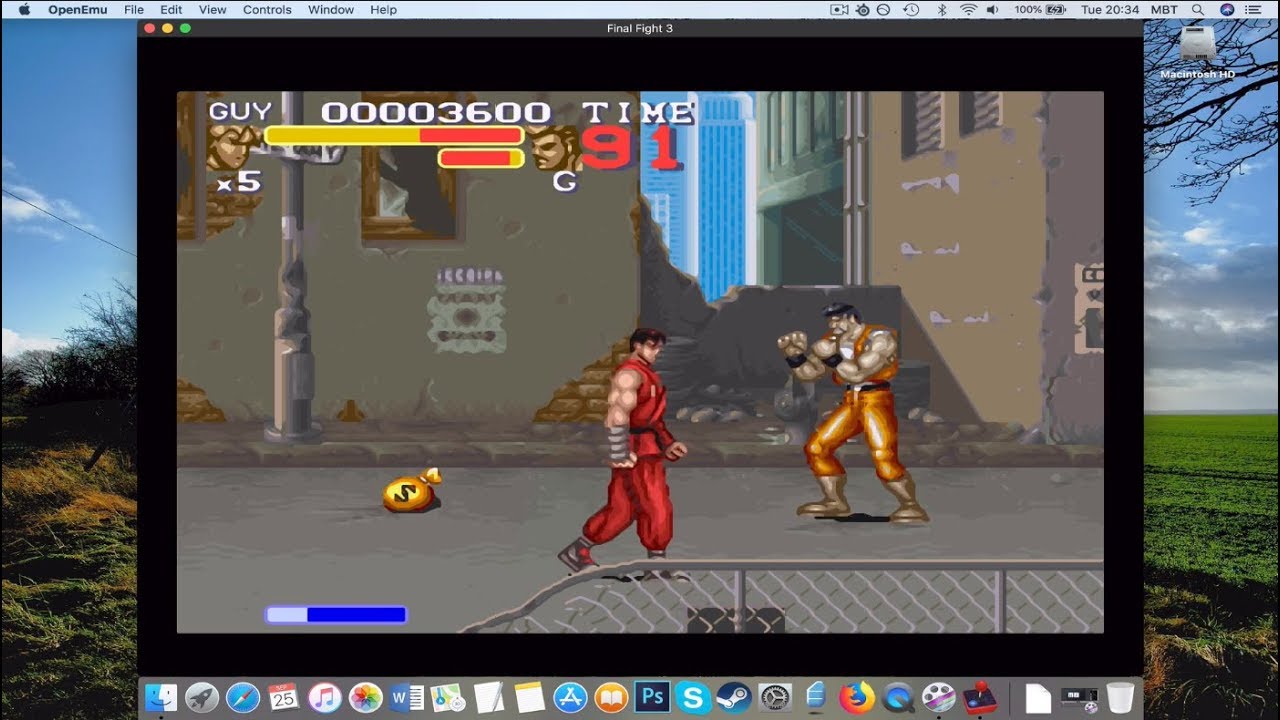Open Safari compass icon in dock
This screenshot has width=1280, height=720.
[243, 697]
